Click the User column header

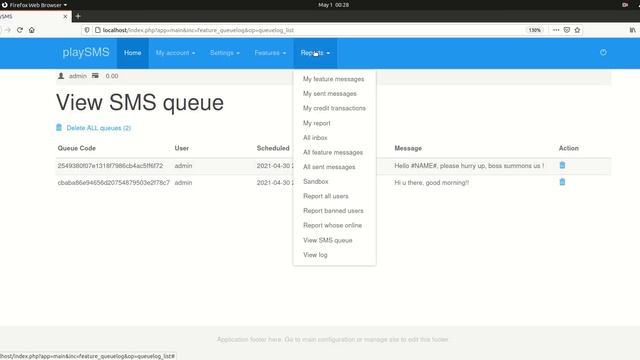tap(182, 148)
